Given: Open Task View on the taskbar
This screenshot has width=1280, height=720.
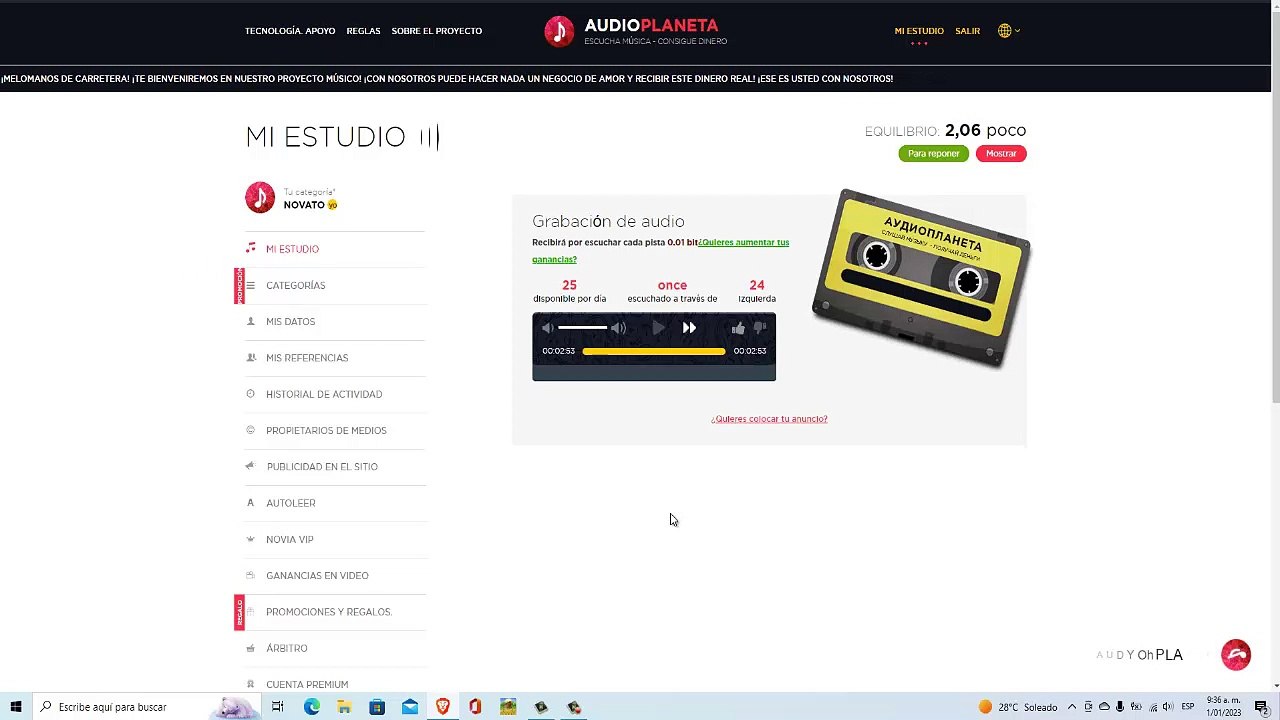Looking at the screenshot, I should point(278,707).
